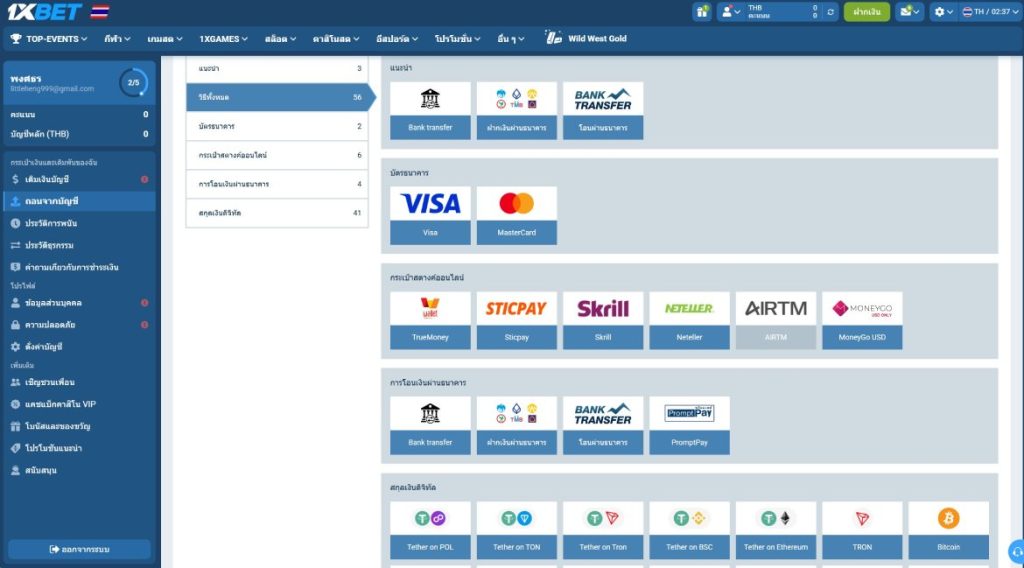Choose AIRTM method
The height and width of the screenshot is (568, 1024).
click(x=776, y=321)
